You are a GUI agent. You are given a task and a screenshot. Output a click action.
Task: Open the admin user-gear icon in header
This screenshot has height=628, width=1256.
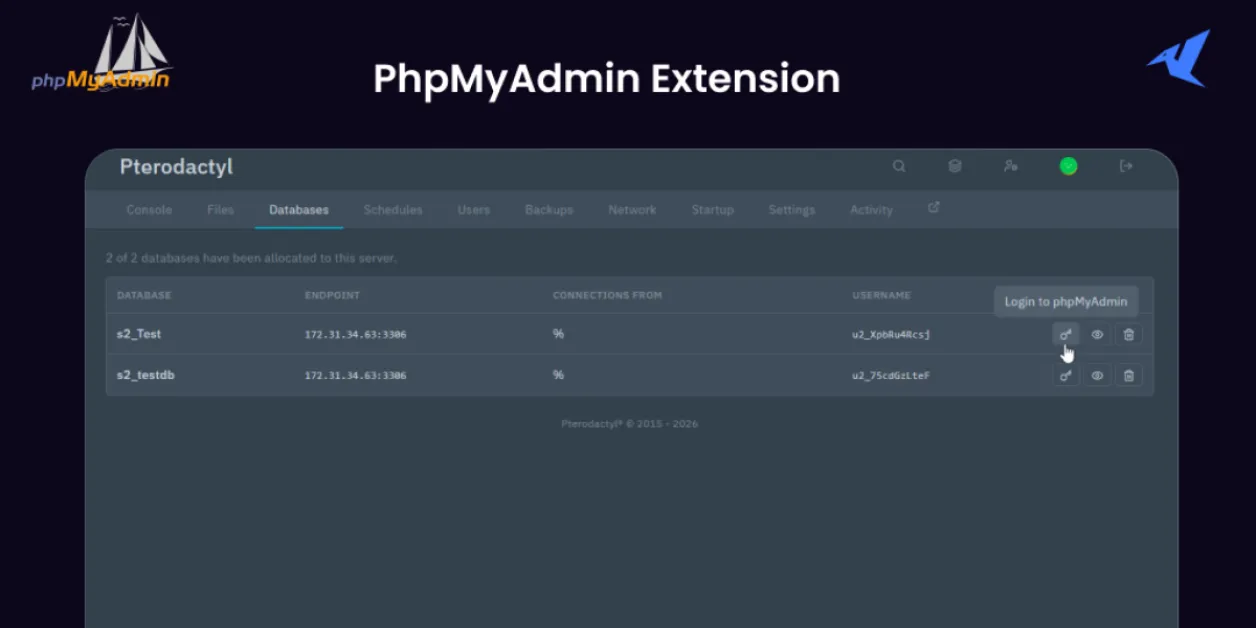click(1011, 166)
